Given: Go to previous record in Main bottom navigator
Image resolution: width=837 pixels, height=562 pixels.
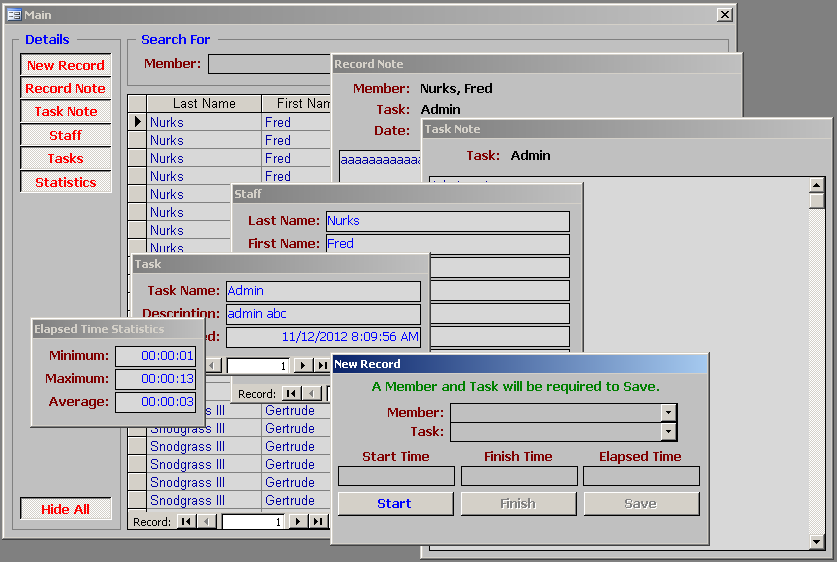Looking at the screenshot, I should (207, 521).
